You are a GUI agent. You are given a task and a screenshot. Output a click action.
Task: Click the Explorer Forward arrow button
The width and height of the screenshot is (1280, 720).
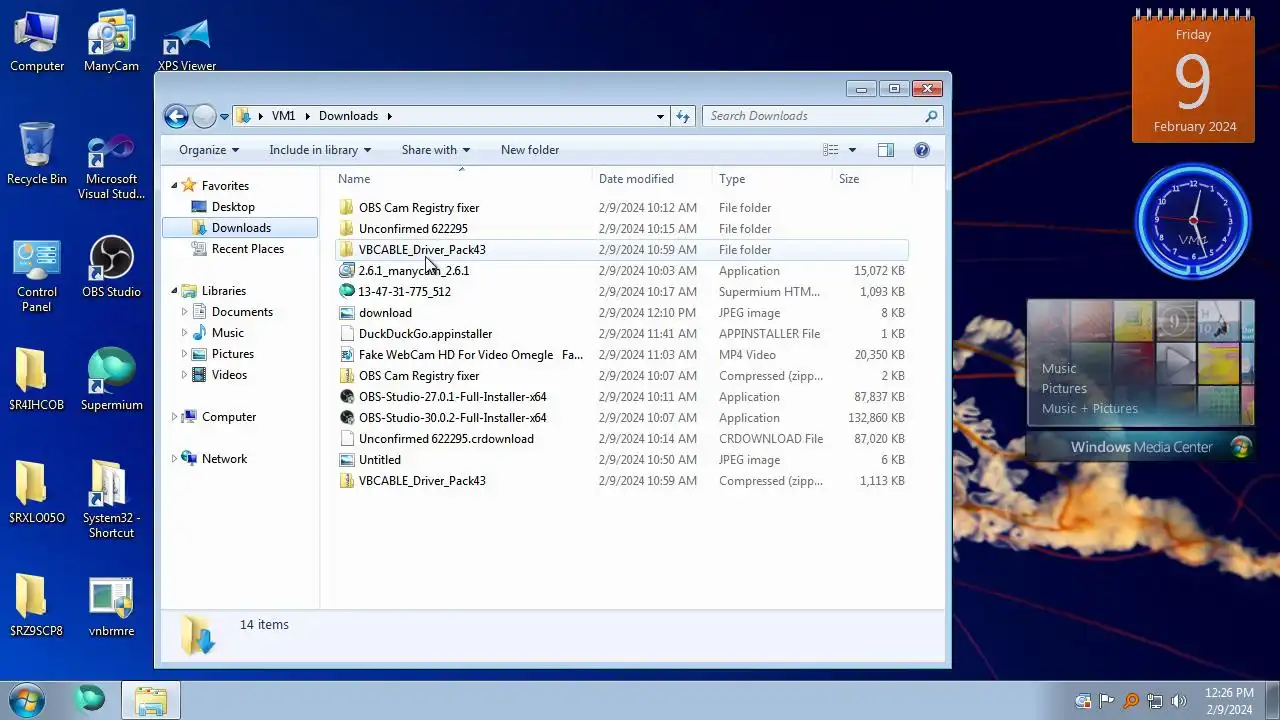click(204, 116)
